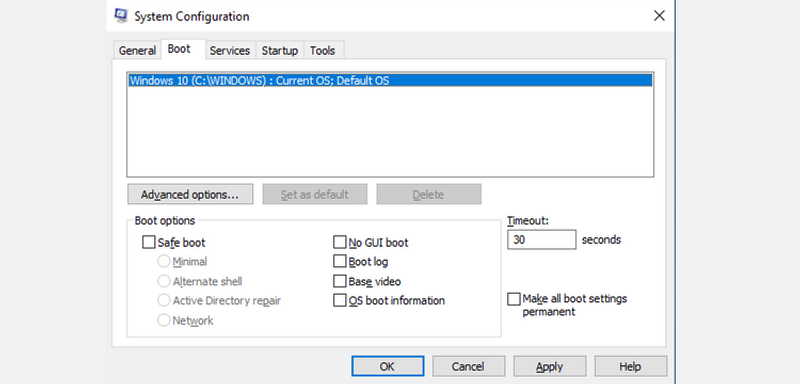Tick the No GUI boot checkbox

[339, 242]
